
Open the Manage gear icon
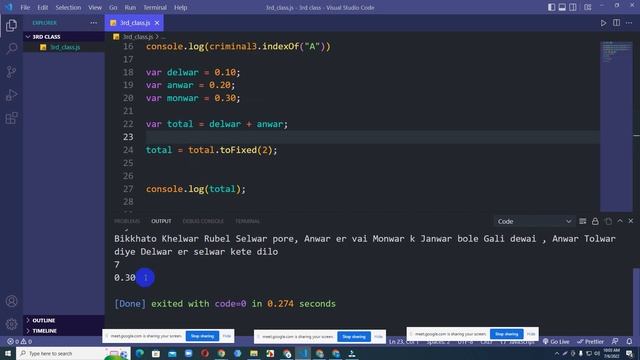11,324
